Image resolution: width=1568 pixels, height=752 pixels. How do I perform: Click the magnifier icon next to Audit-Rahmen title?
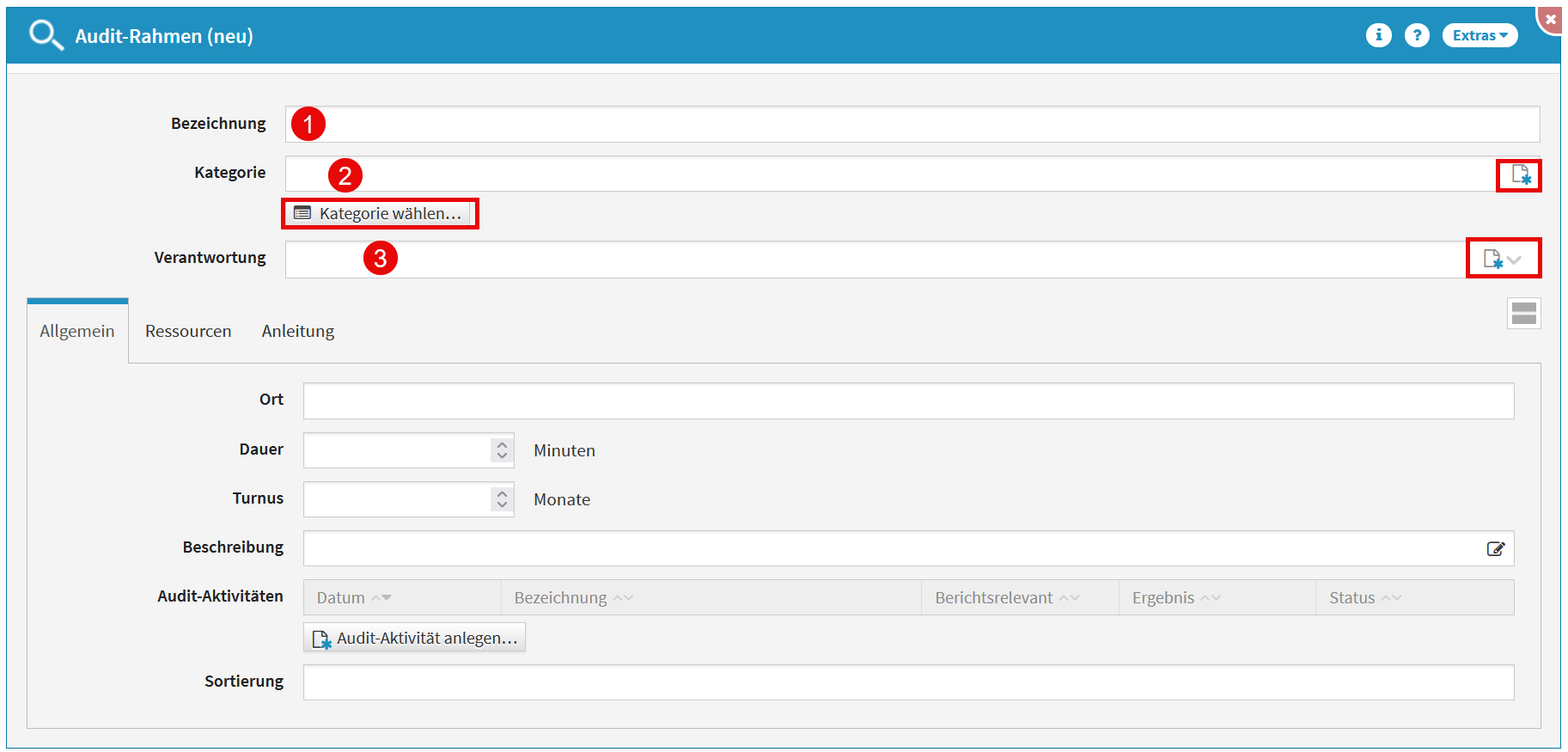[x=46, y=35]
